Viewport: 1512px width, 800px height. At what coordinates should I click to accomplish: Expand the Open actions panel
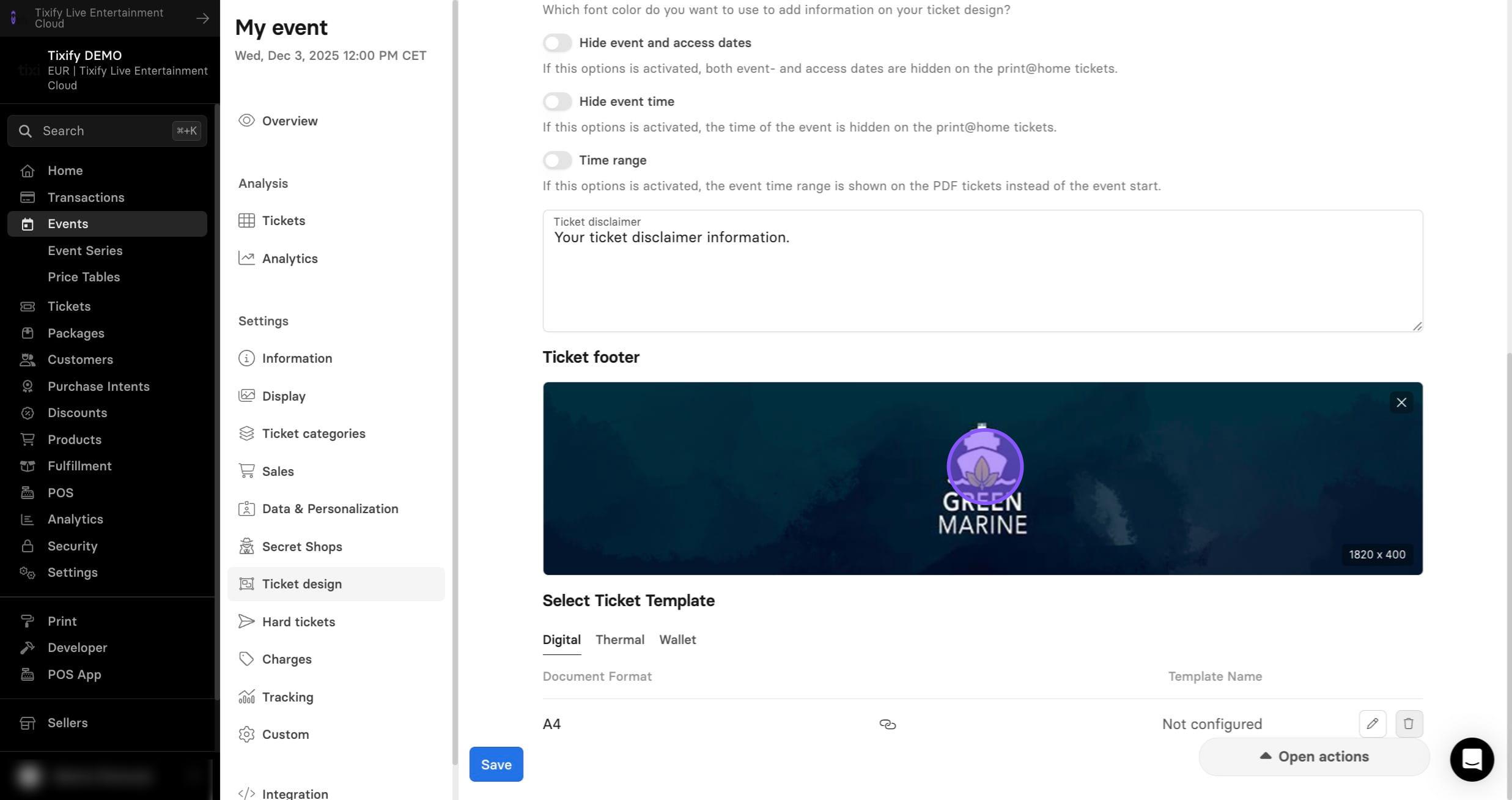click(x=1314, y=757)
